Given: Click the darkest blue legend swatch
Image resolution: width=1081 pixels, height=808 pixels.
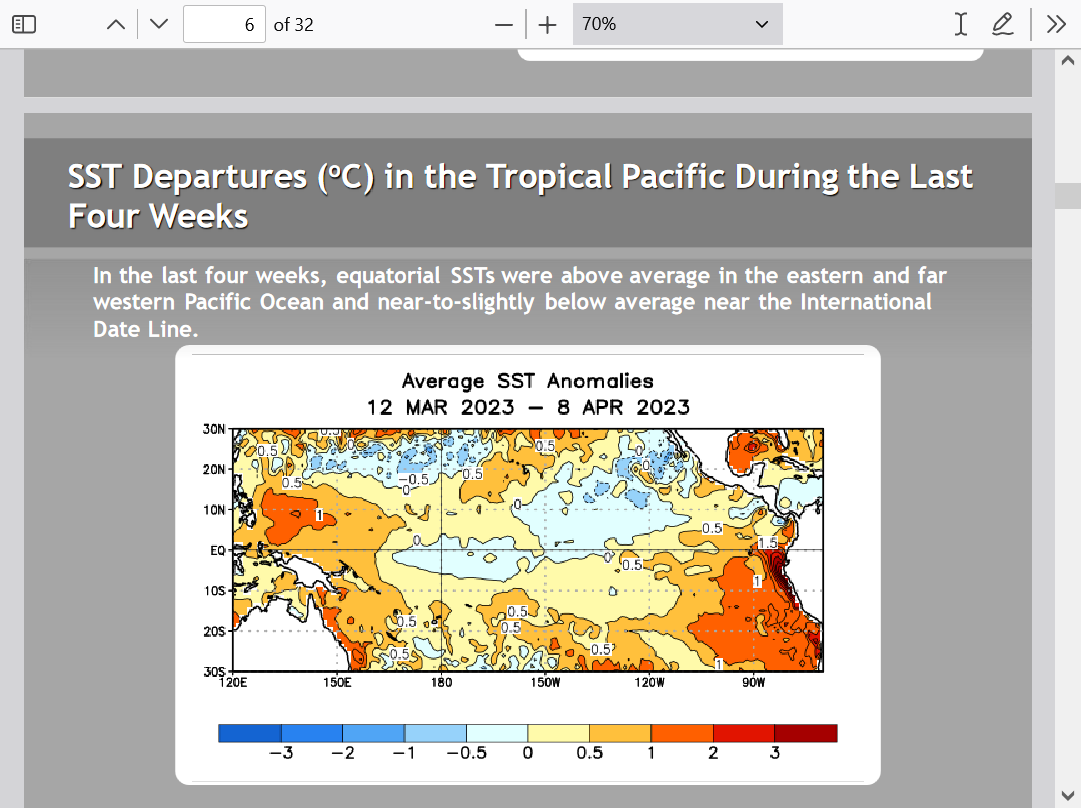Looking at the screenshot, I should point(250,734).
